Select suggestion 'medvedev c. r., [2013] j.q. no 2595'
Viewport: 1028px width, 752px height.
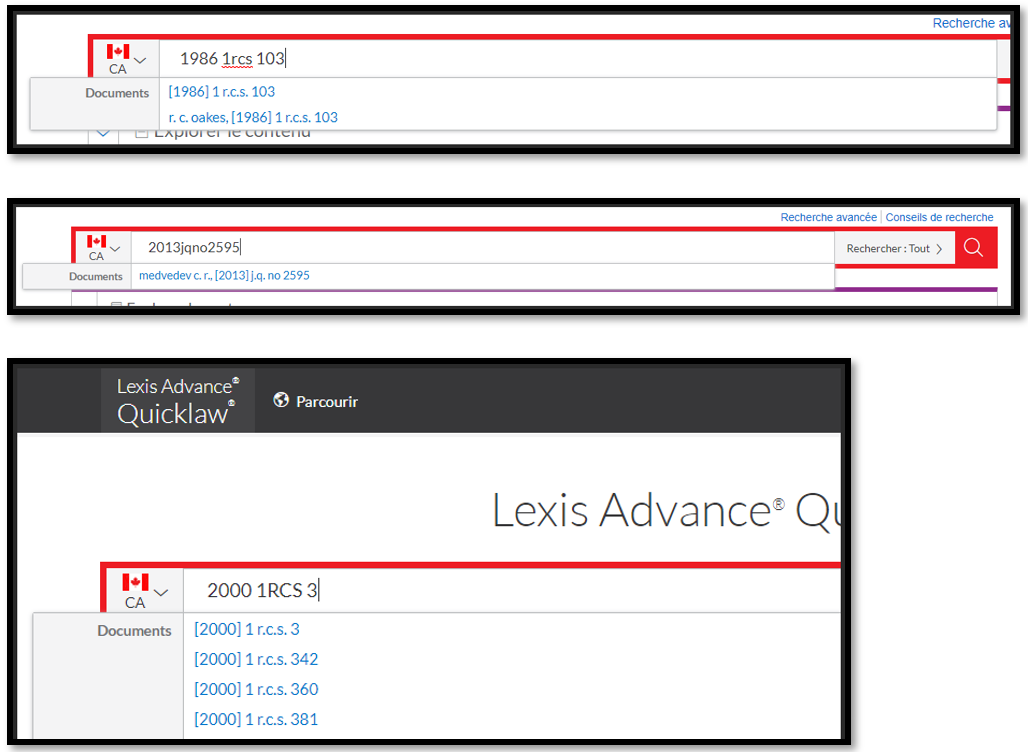tap(224, 275)
